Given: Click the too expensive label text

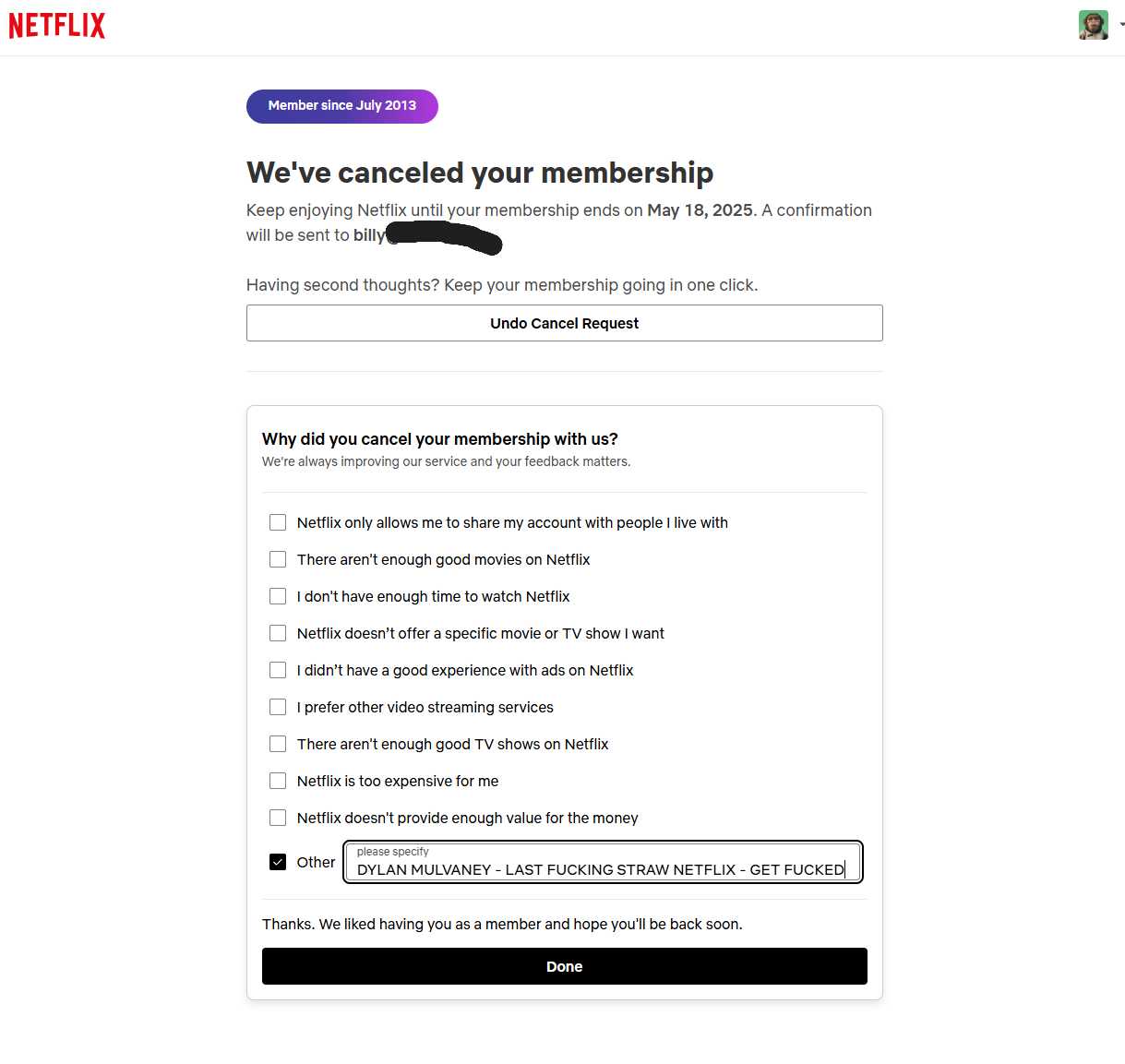Looking at the screenshot, I should 398,781.
